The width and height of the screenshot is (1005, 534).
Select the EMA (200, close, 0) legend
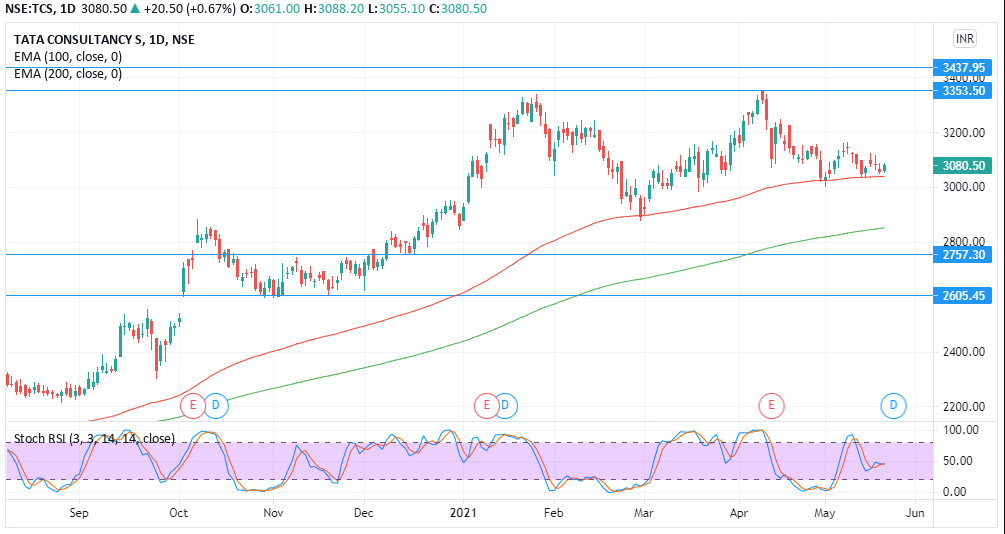pyautogui.click(x=68, y=73)
